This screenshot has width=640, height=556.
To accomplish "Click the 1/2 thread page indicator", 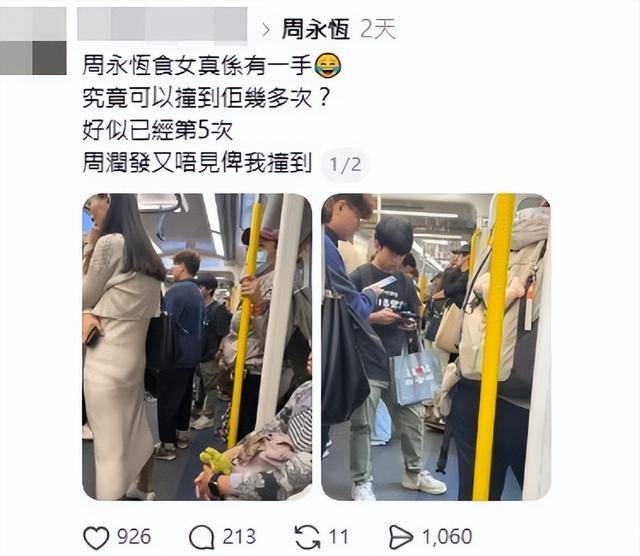I will pyautogui.click(x=345, y=165).
